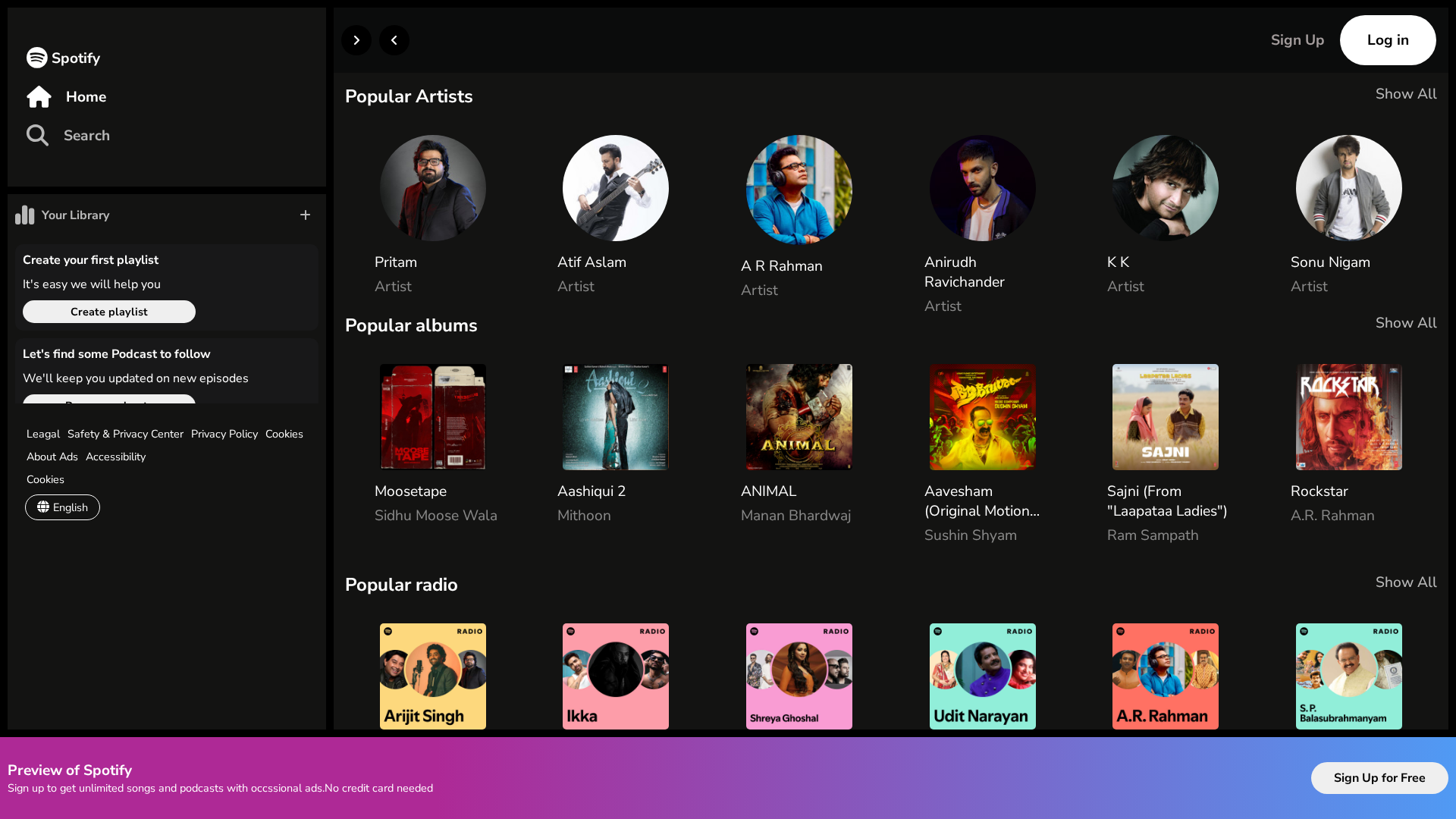Click the left chevron navigation arrow
The height and width of the screenshot is (819, 1456).
pyautogui.click(x=394, y=40)
